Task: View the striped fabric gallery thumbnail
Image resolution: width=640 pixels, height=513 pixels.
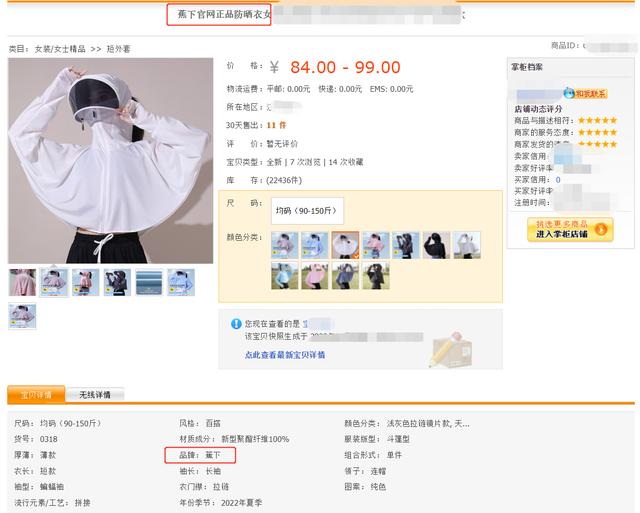Action: coord(149,282)
